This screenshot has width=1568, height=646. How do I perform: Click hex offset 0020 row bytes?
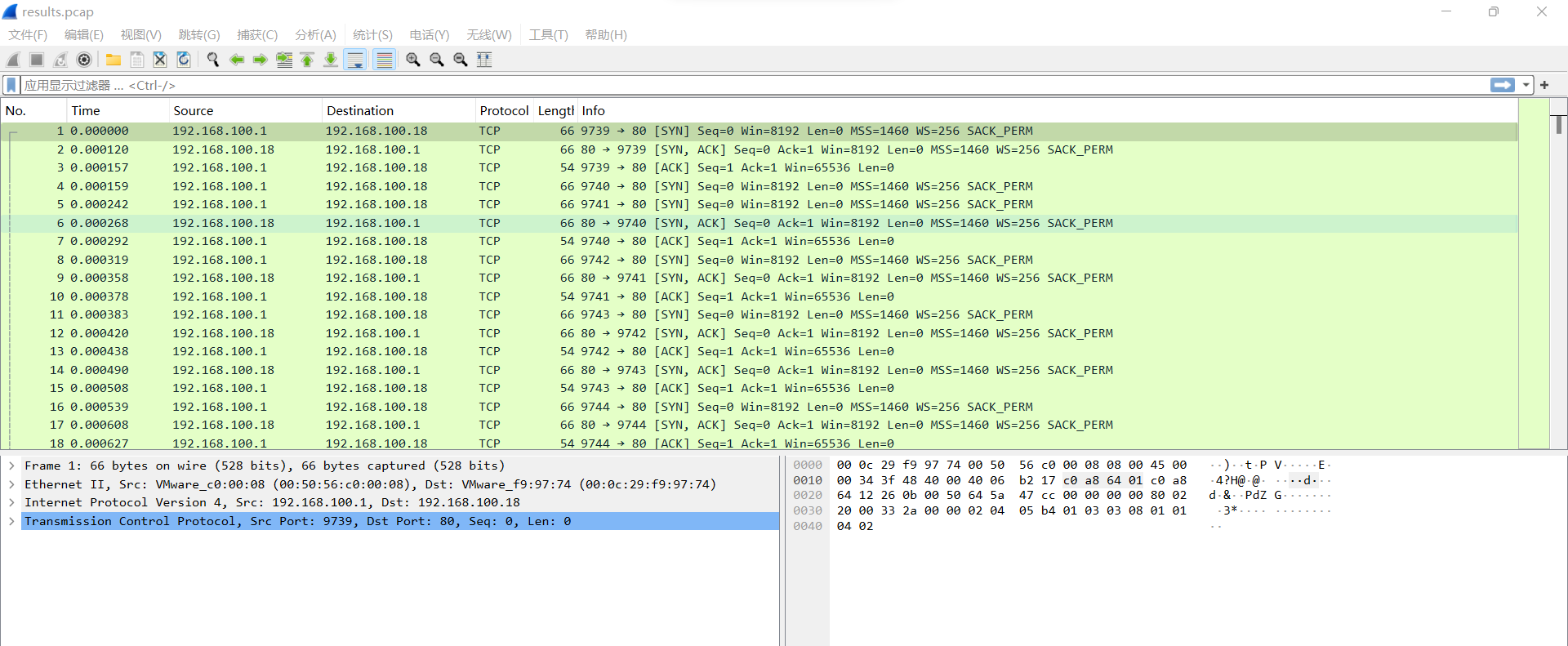pos(1011,495)
